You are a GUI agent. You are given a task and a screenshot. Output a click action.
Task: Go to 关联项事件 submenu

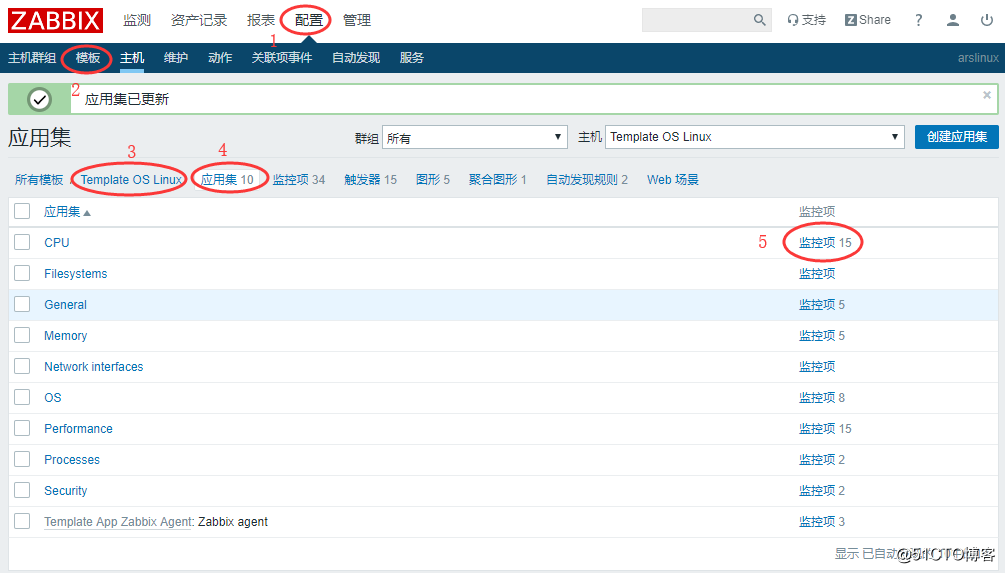(x=282, y=58)
